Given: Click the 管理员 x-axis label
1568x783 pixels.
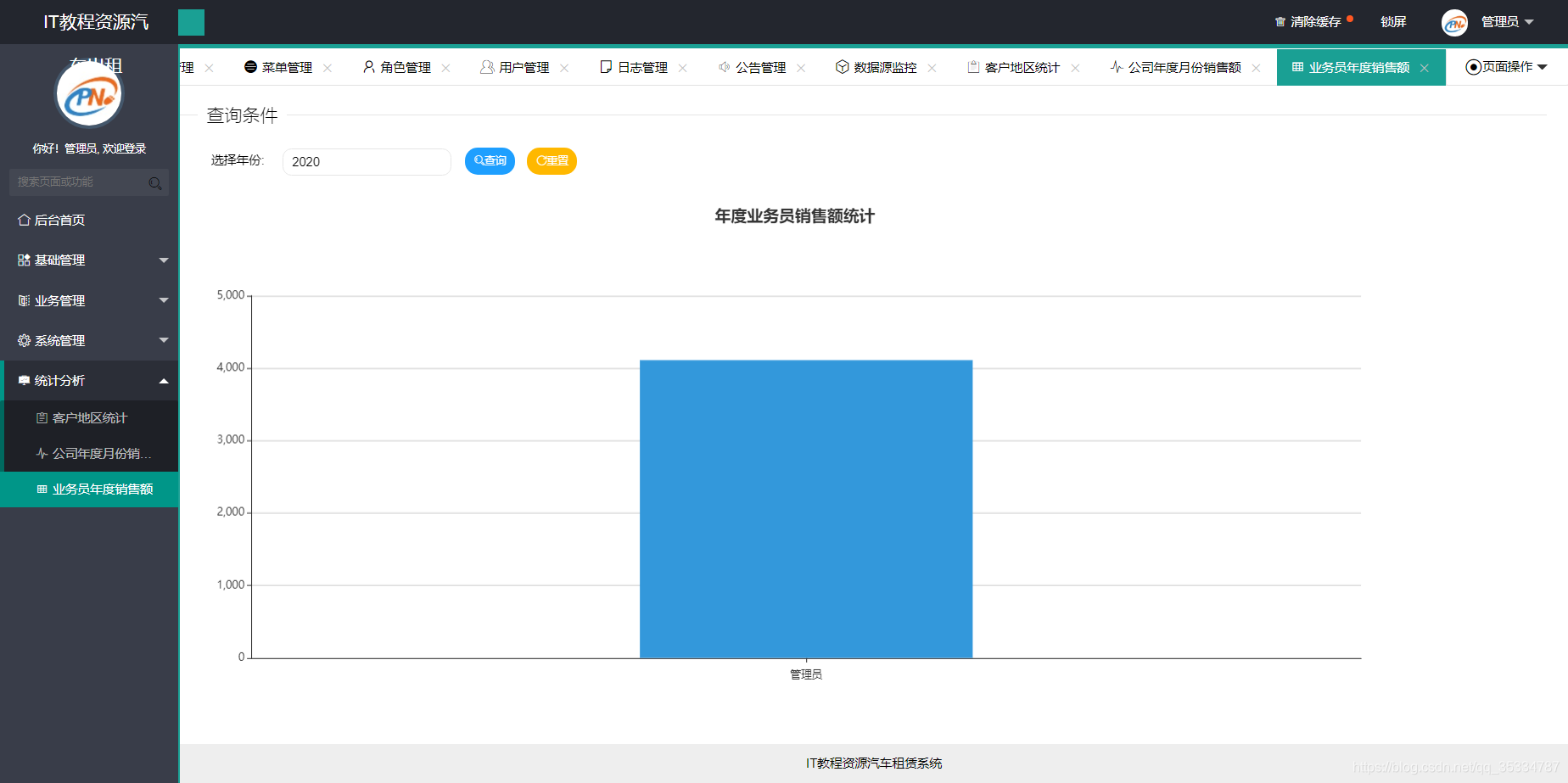Looking at the screenshot, I should [x=806, y=674].
